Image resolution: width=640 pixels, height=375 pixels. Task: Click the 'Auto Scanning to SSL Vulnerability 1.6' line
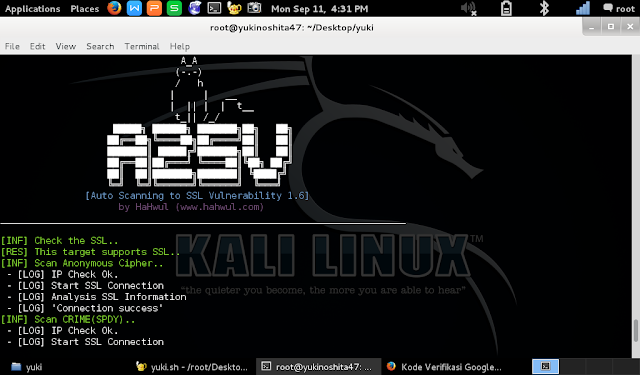coord(197,195)
